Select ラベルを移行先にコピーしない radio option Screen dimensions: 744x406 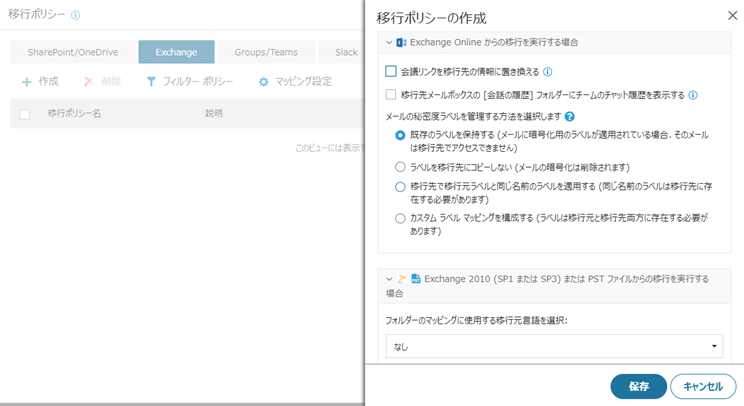(x=400, y=167)
